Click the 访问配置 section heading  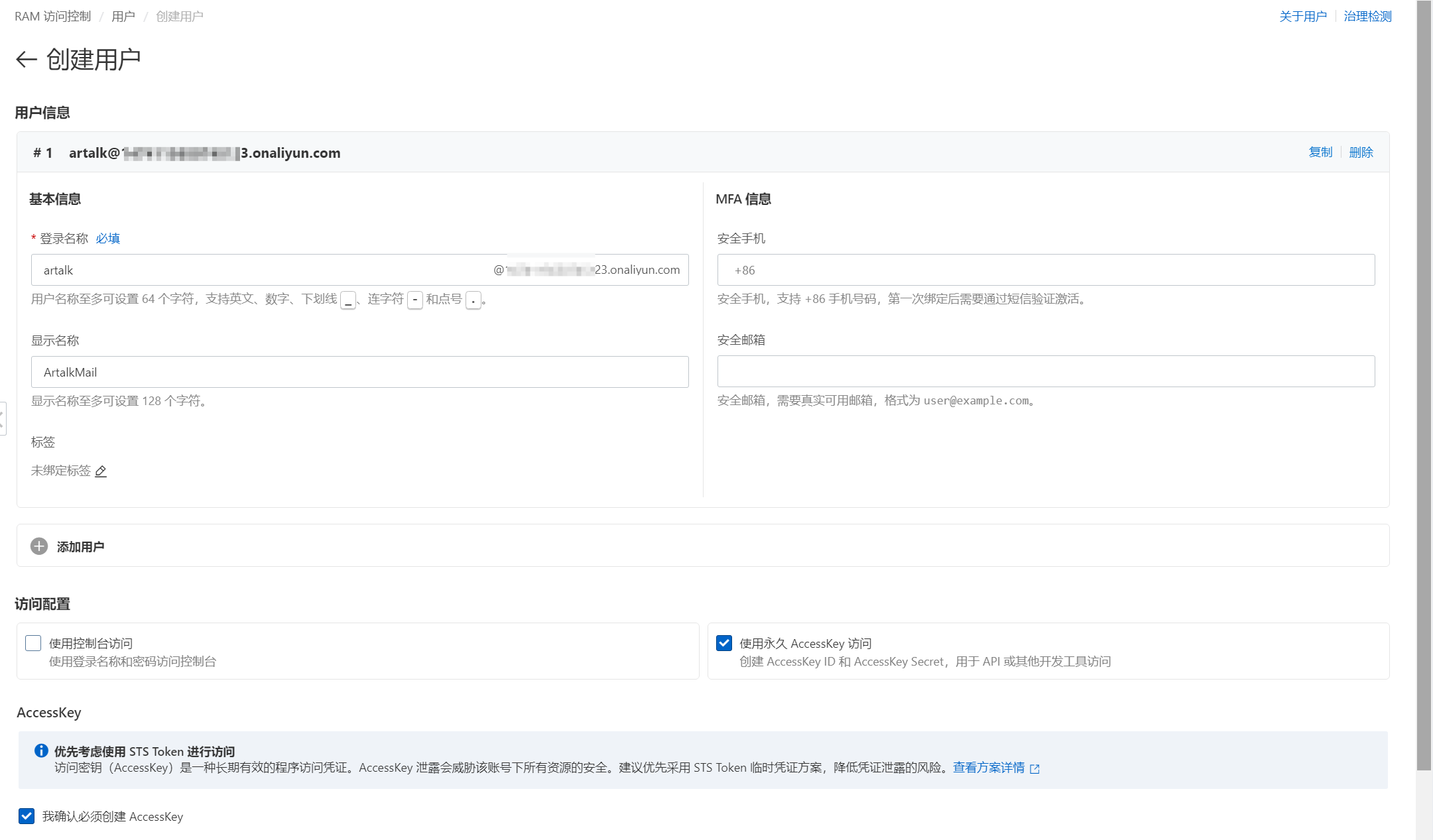(42, 604)
